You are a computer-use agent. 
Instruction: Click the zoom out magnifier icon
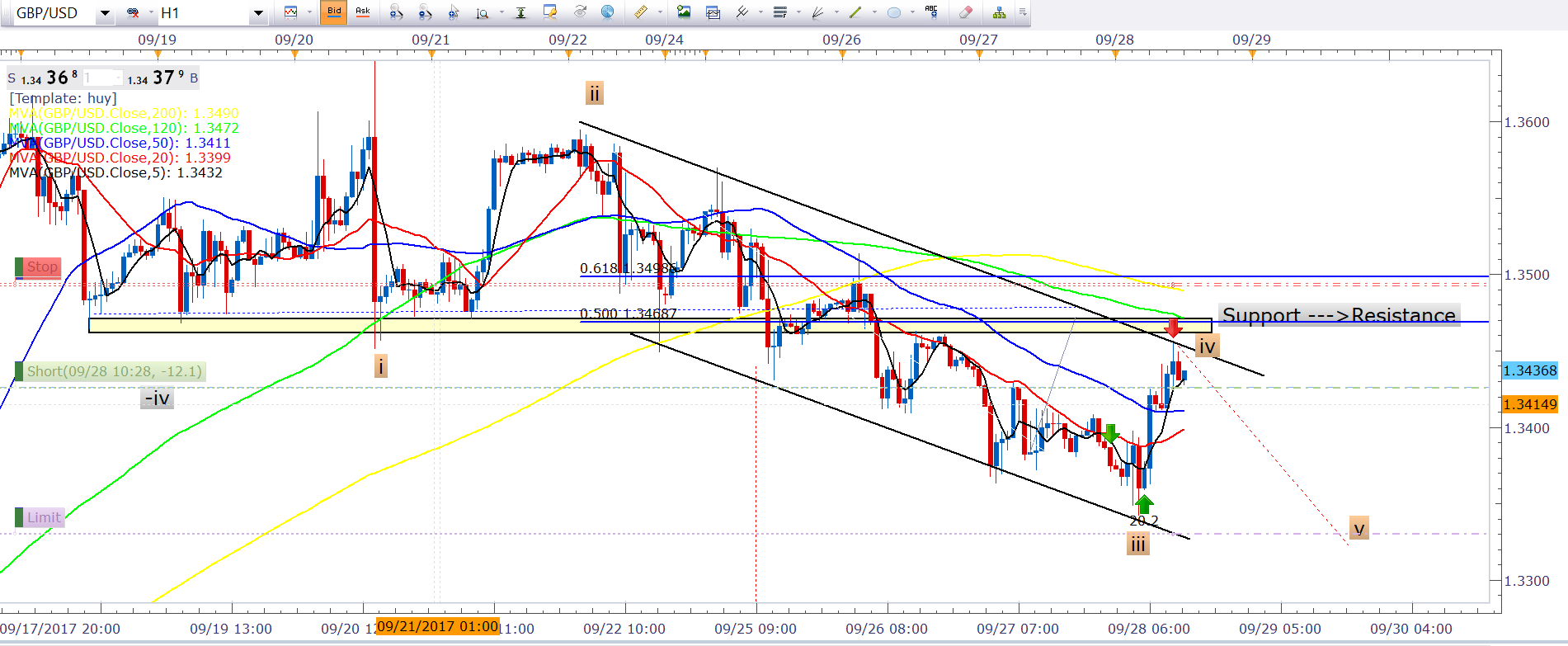tap(425, 12)
